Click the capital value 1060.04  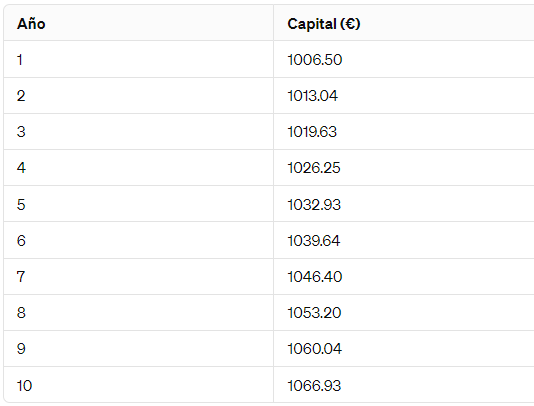[x=314, y=348]
